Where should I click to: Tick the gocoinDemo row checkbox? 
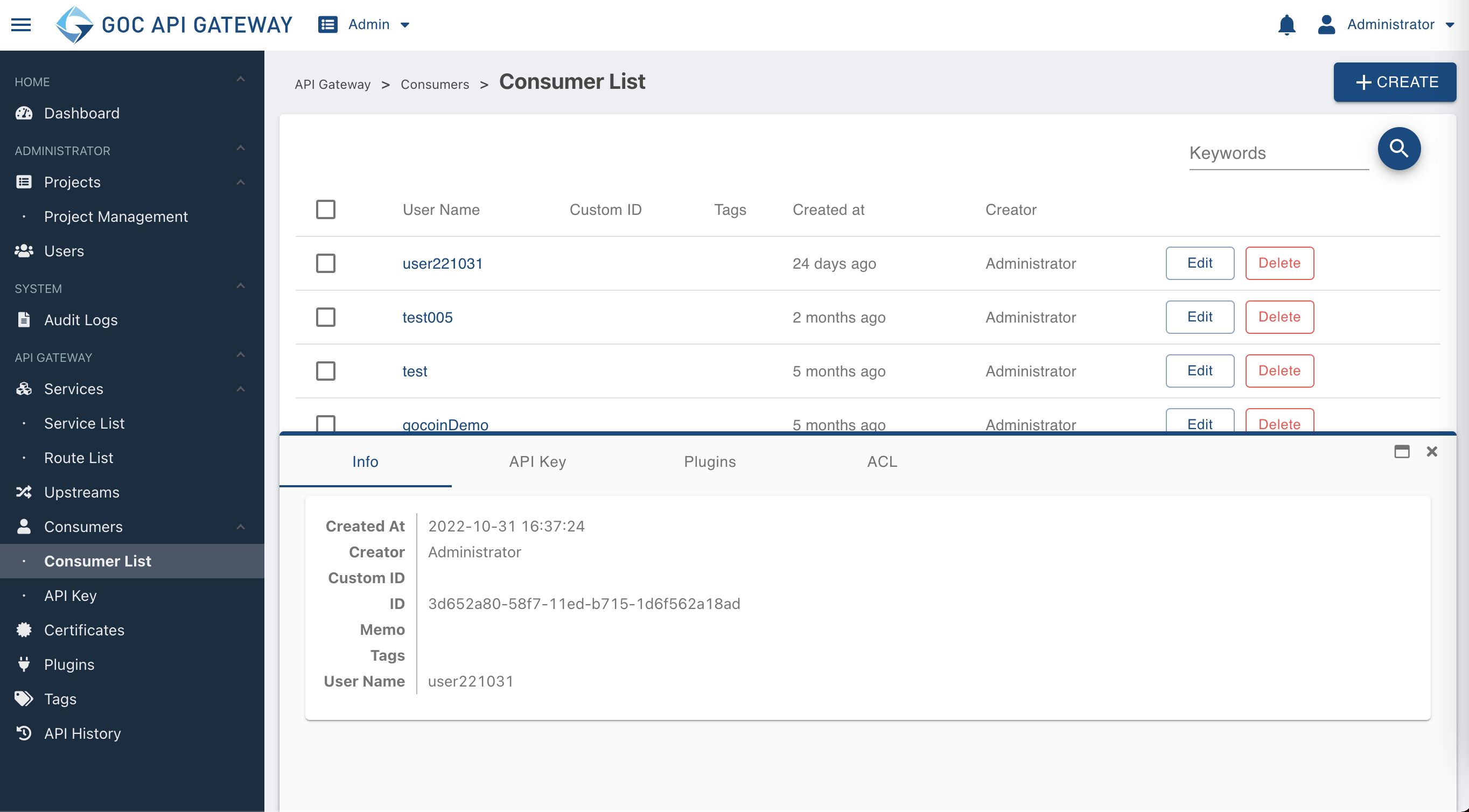point(326,423)
